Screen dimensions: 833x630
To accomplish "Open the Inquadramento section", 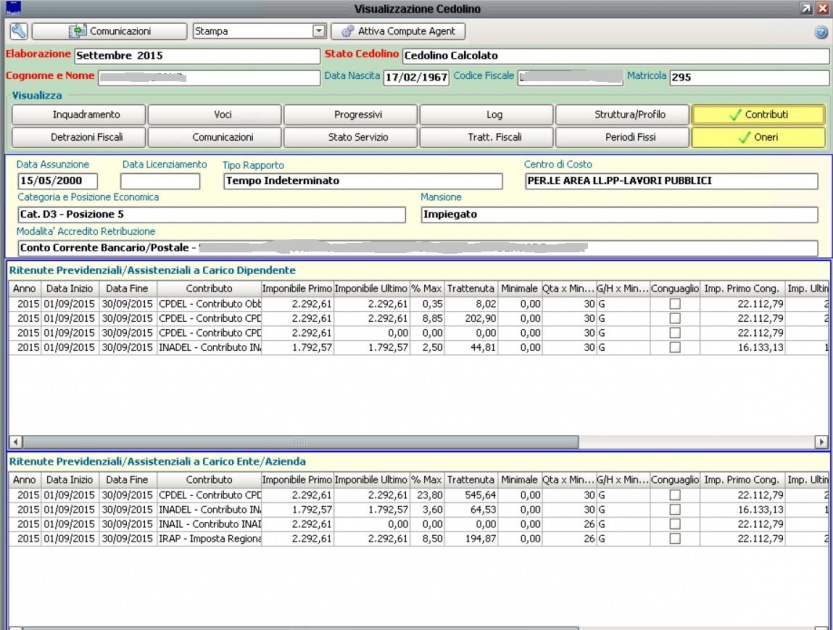I will click(79, 115).
